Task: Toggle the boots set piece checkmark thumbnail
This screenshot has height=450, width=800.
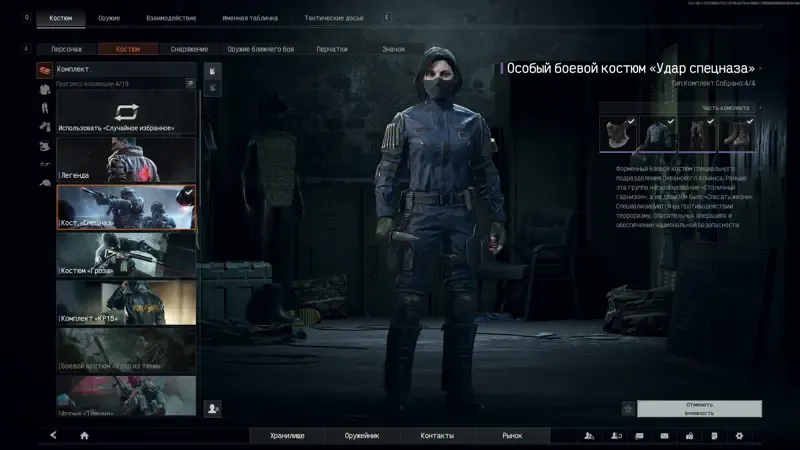Action: (737, 134)
